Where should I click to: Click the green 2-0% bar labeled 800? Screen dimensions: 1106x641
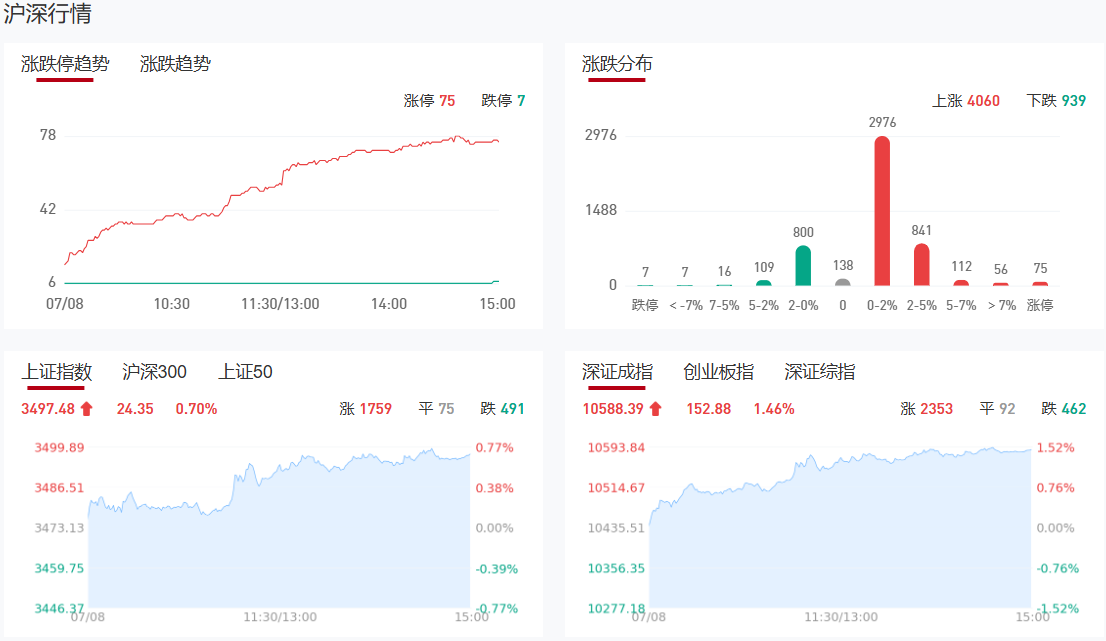point(803,266)
